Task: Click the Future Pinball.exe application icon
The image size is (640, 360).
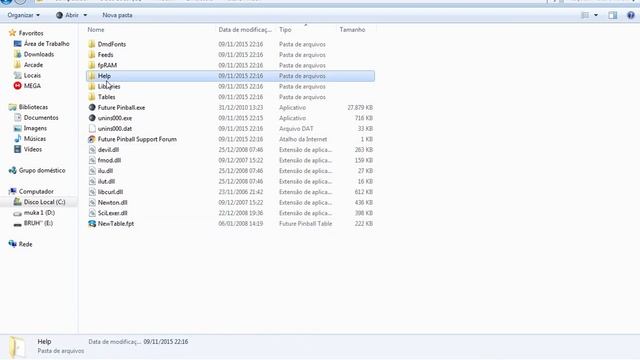Action: (x=92, y=107)
